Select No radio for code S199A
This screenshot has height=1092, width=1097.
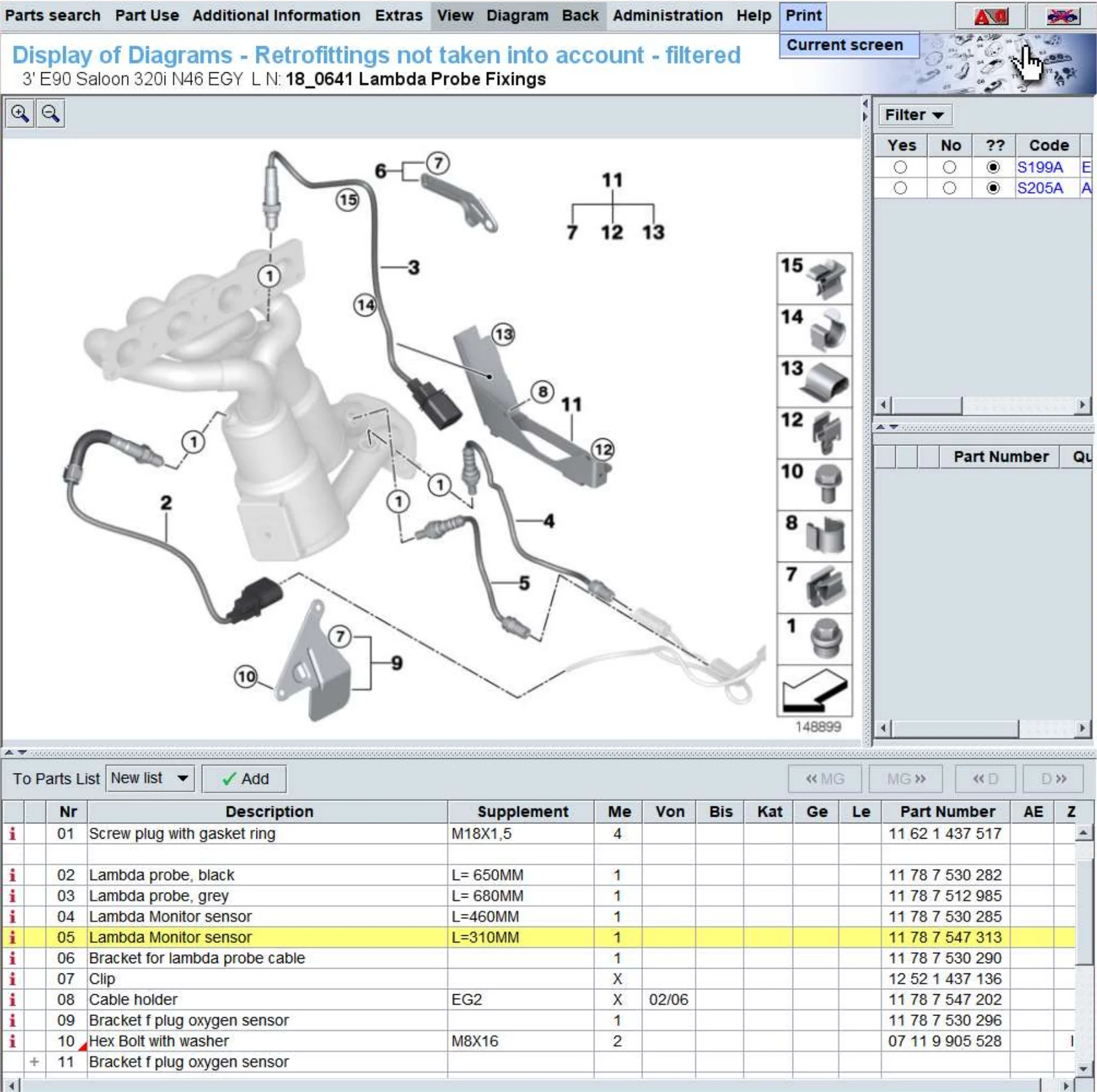(x=949, y=167)
